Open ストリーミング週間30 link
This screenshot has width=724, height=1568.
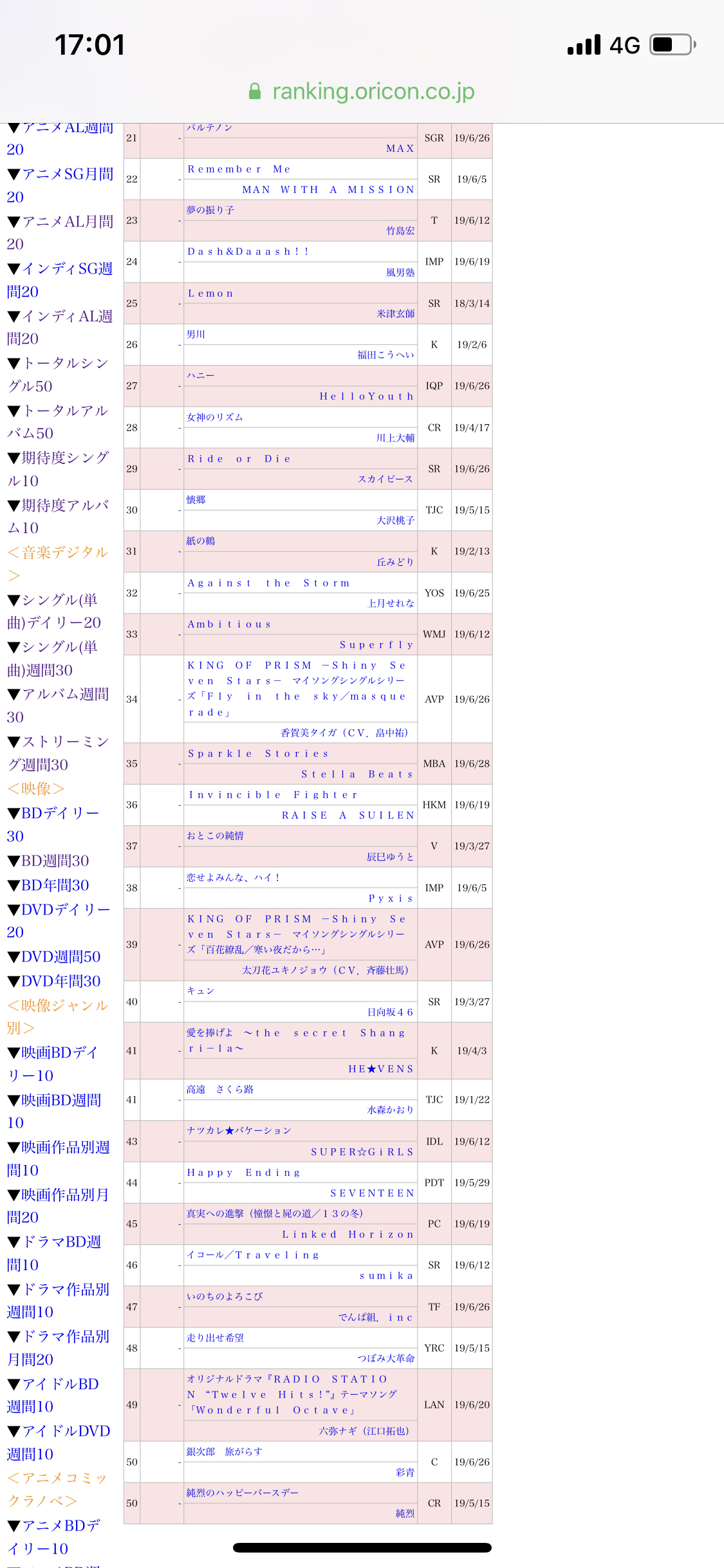(x=58, y=753)
